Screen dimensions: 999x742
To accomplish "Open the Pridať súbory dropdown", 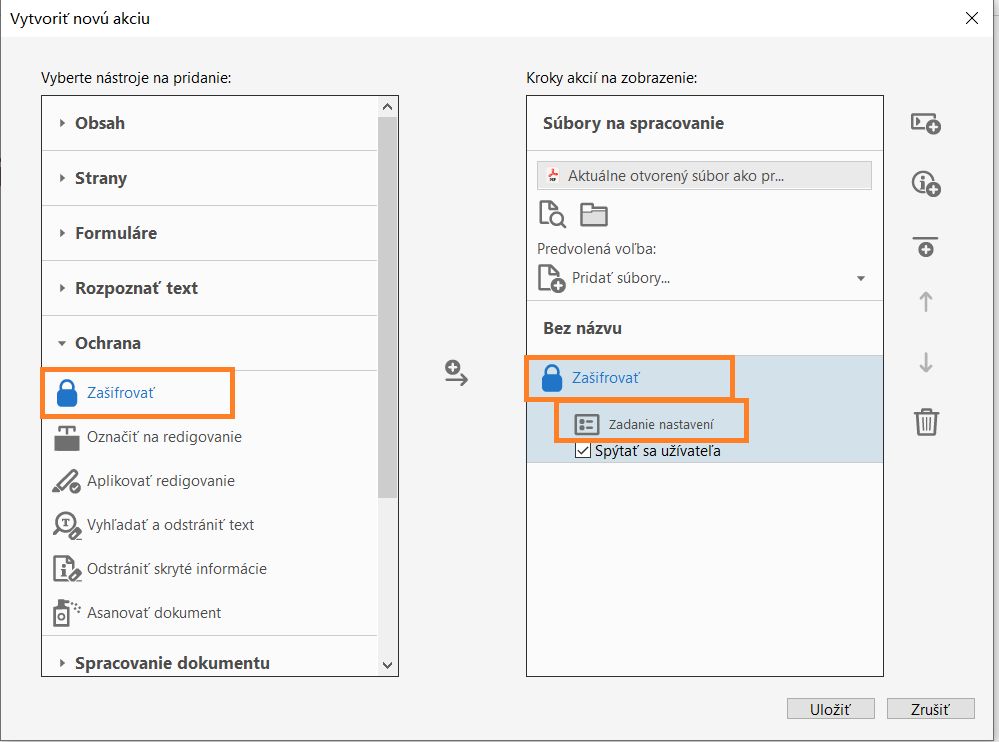I will [x=860, y=278].
